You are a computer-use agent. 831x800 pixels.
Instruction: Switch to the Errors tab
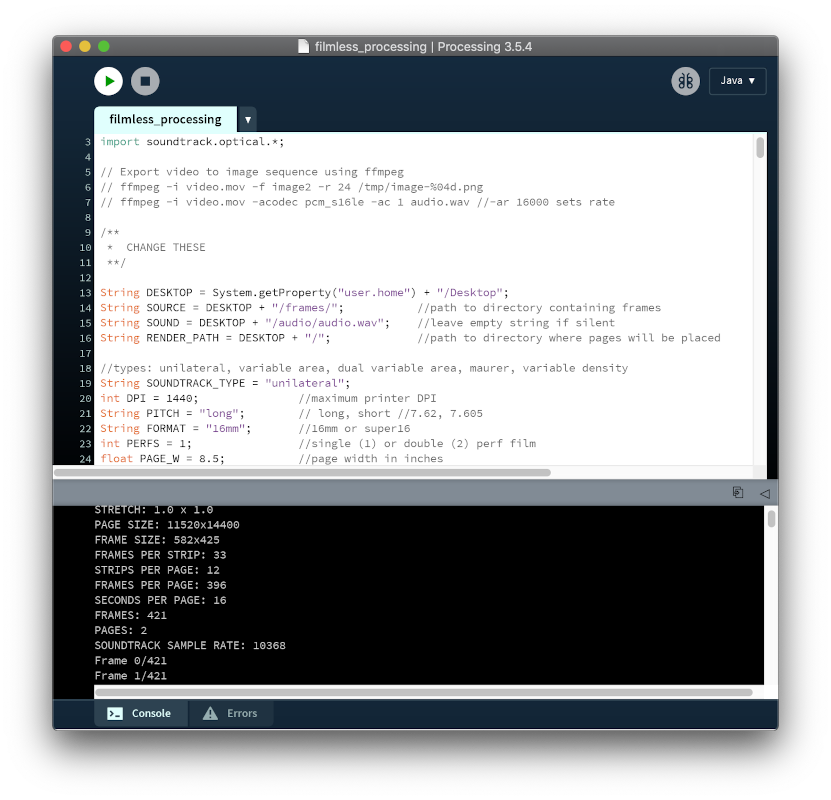click(x=231, y=713)
